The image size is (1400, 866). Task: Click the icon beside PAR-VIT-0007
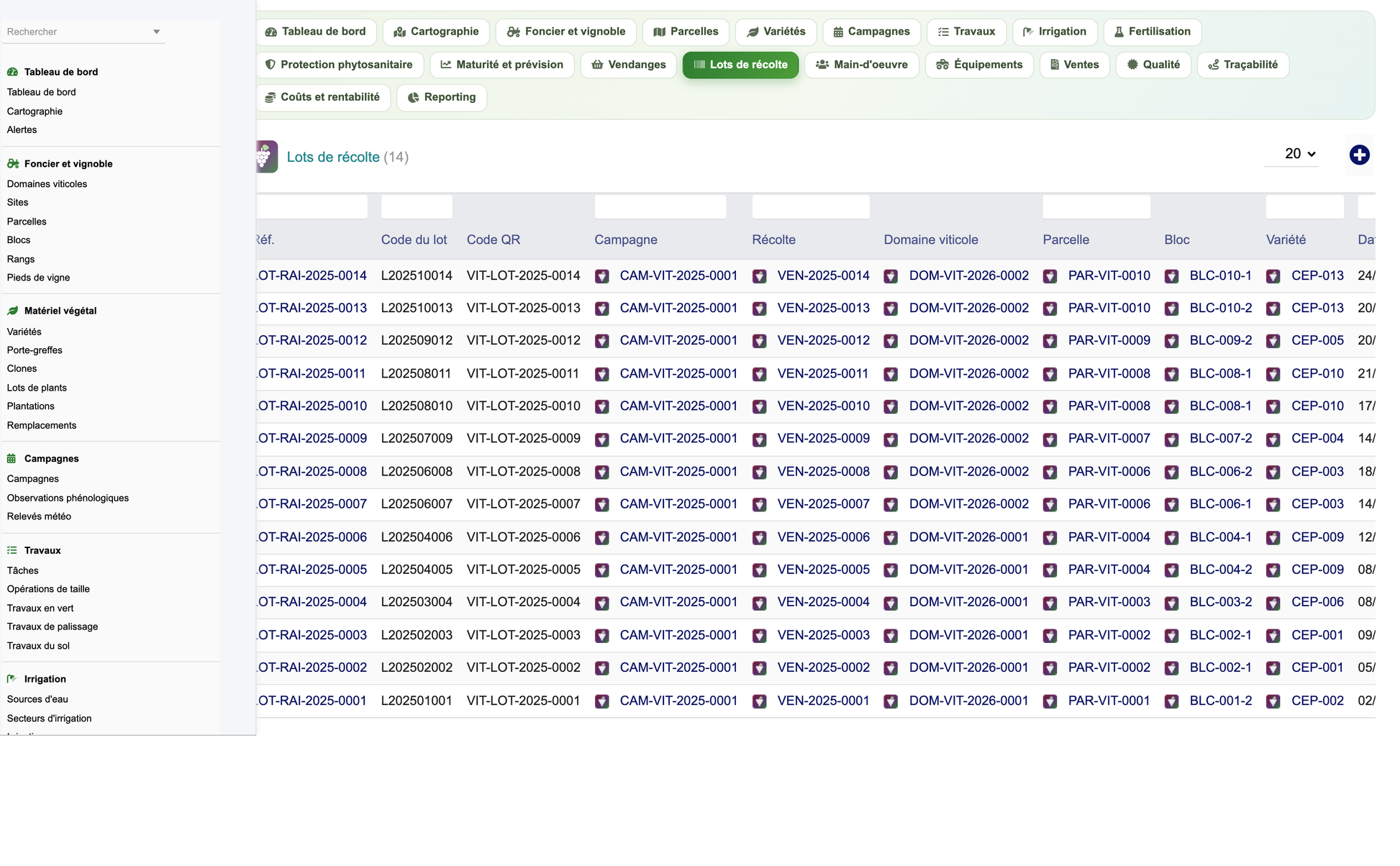tap(1050, 439)
